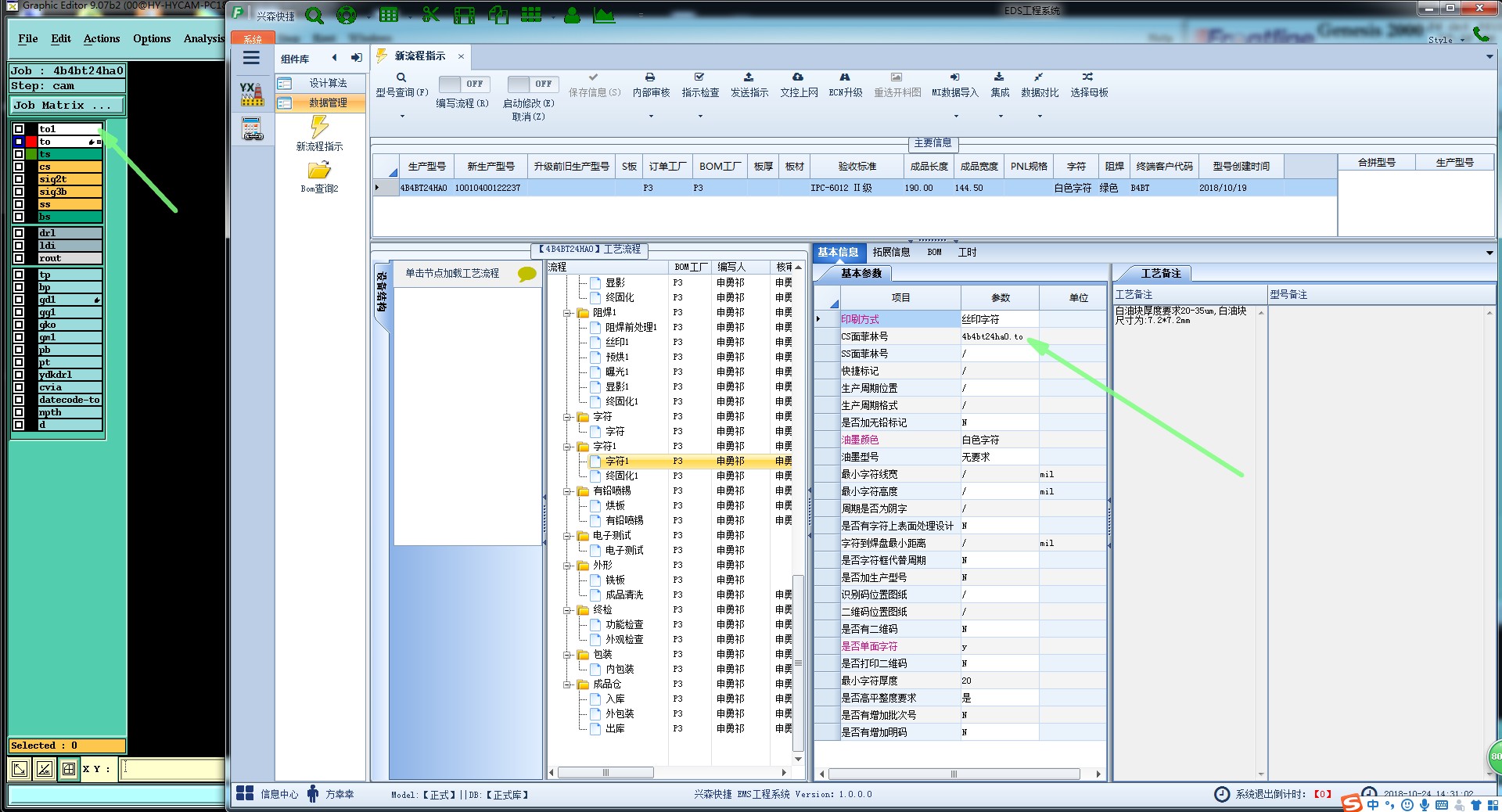Click the green scissors icon

430,15
